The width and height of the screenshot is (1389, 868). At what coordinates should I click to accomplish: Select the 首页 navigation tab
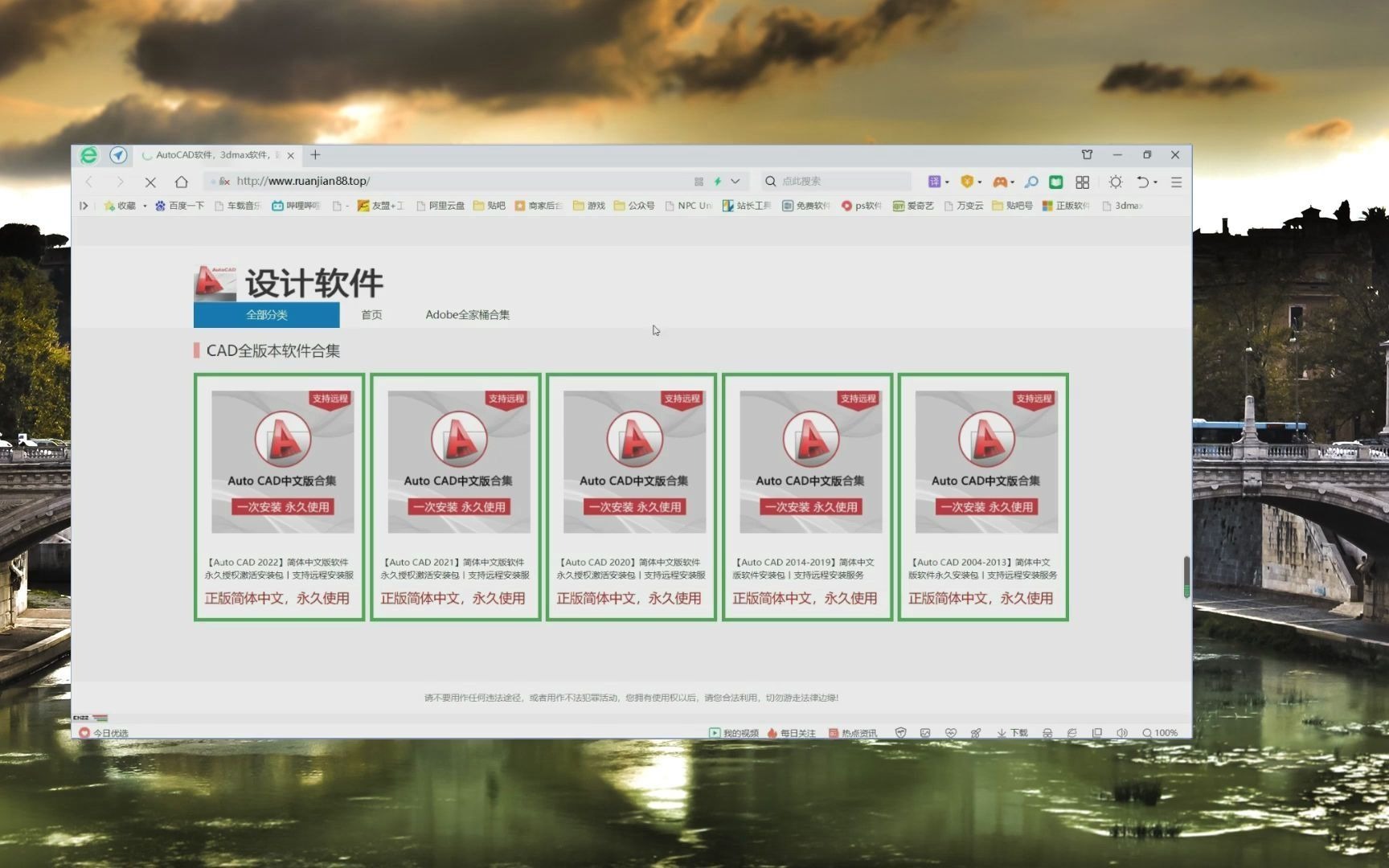coord(371,315)
